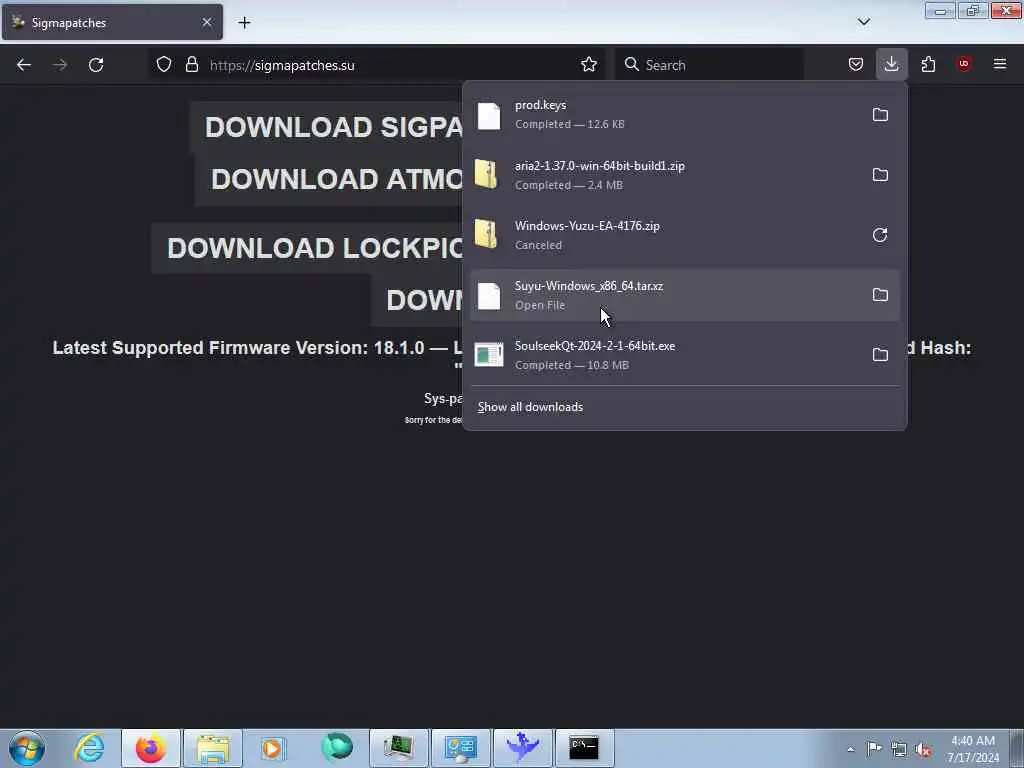Save page to Pocket
Screen dimensions: 1024x768
point(856,65)
